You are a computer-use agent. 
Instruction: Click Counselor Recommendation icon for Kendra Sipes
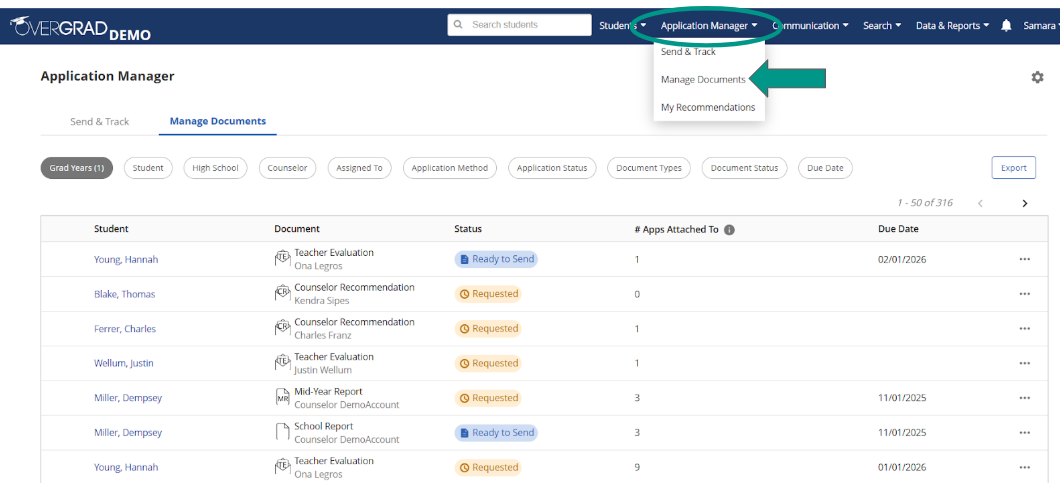tap(282, 294)
